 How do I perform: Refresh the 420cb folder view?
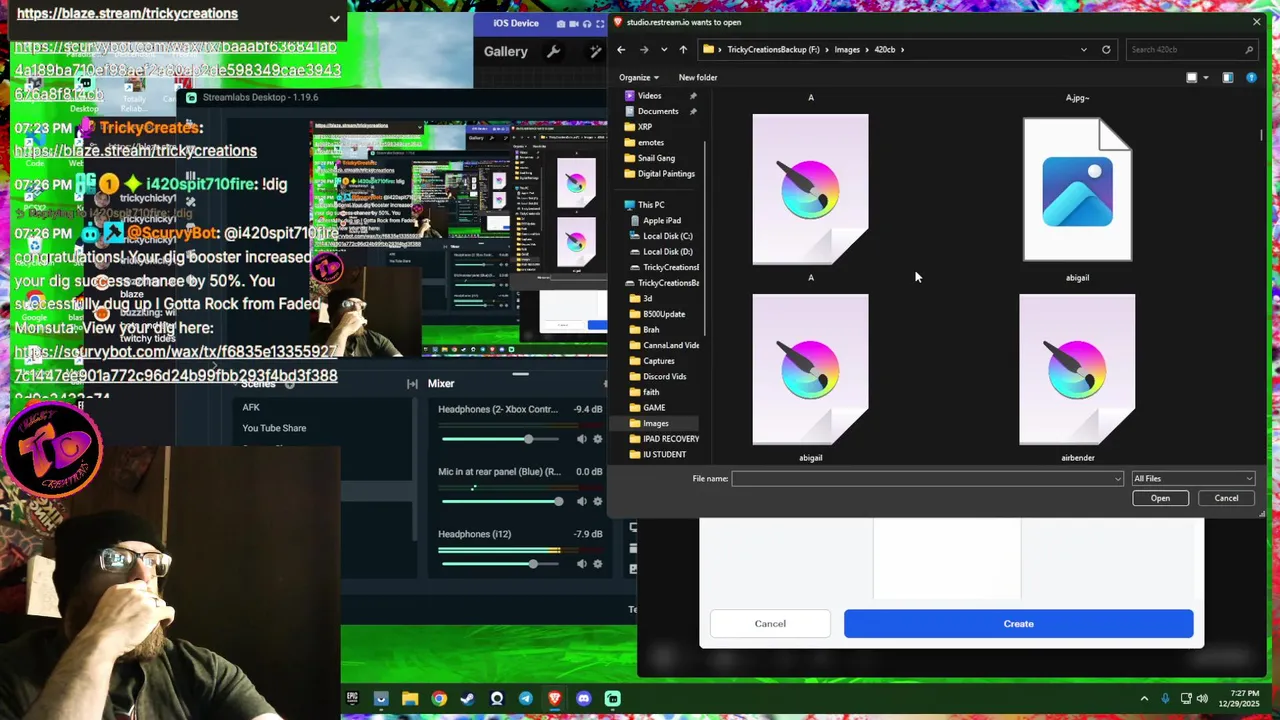tap(1106, 49)
